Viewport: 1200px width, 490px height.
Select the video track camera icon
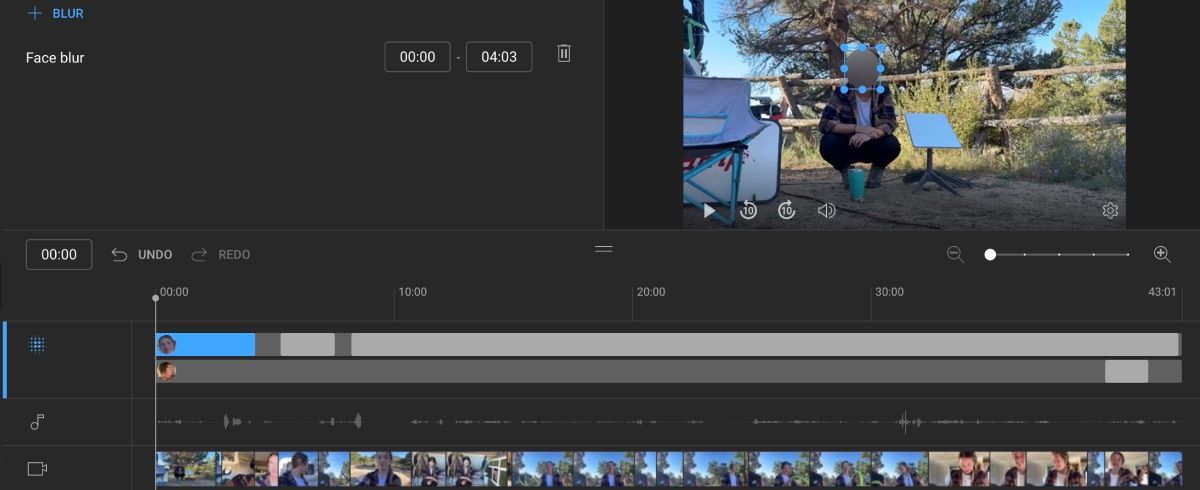(x=37, y=468)
